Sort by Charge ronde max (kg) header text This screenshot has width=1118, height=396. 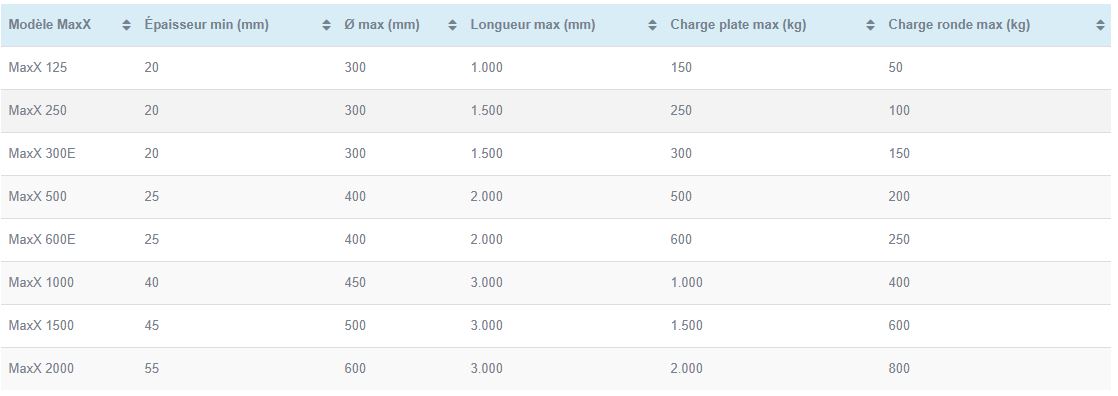[x=959, y=25]
